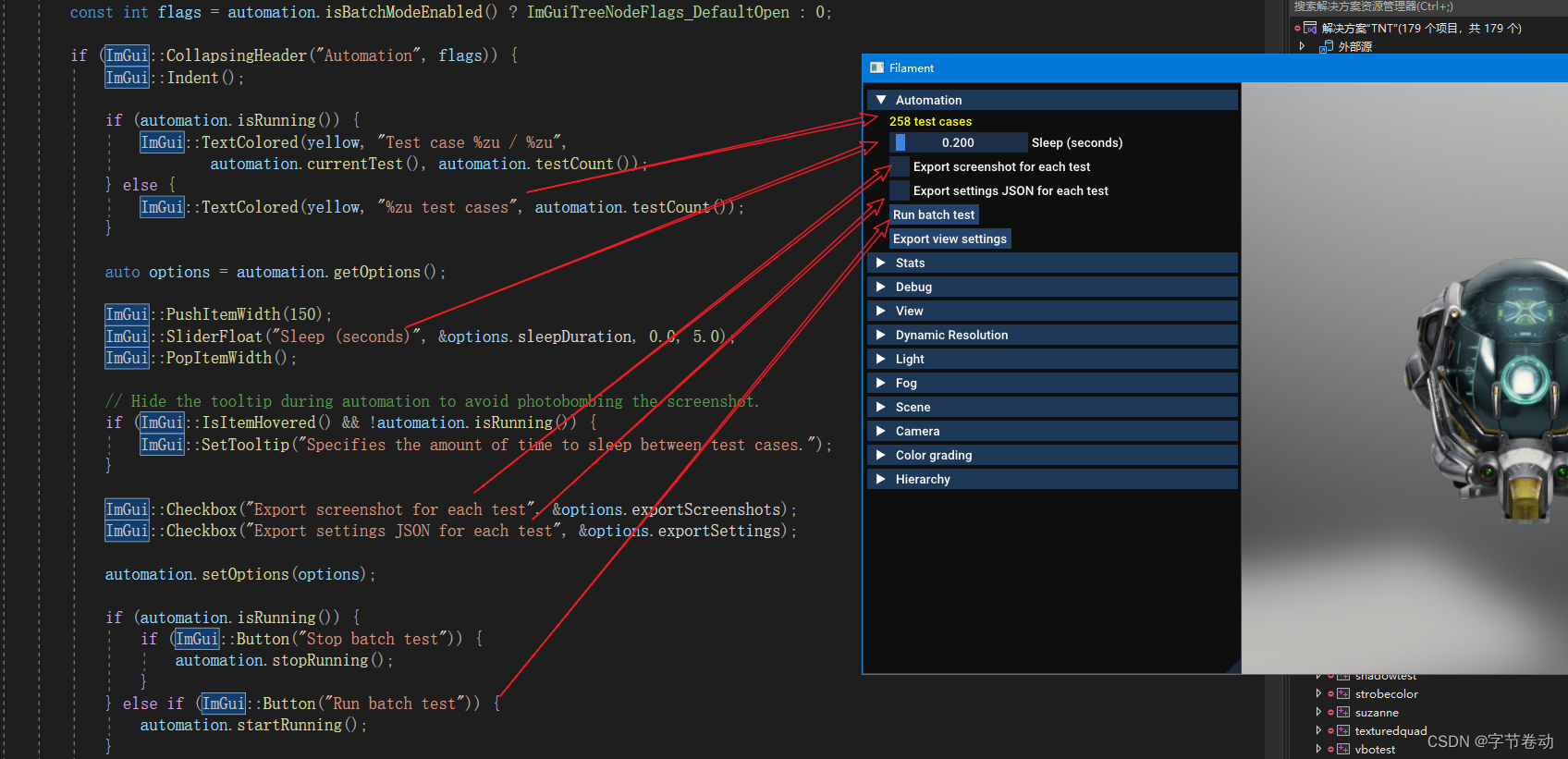
Task: Expand the Stats section
Action: click(1052, 263)
